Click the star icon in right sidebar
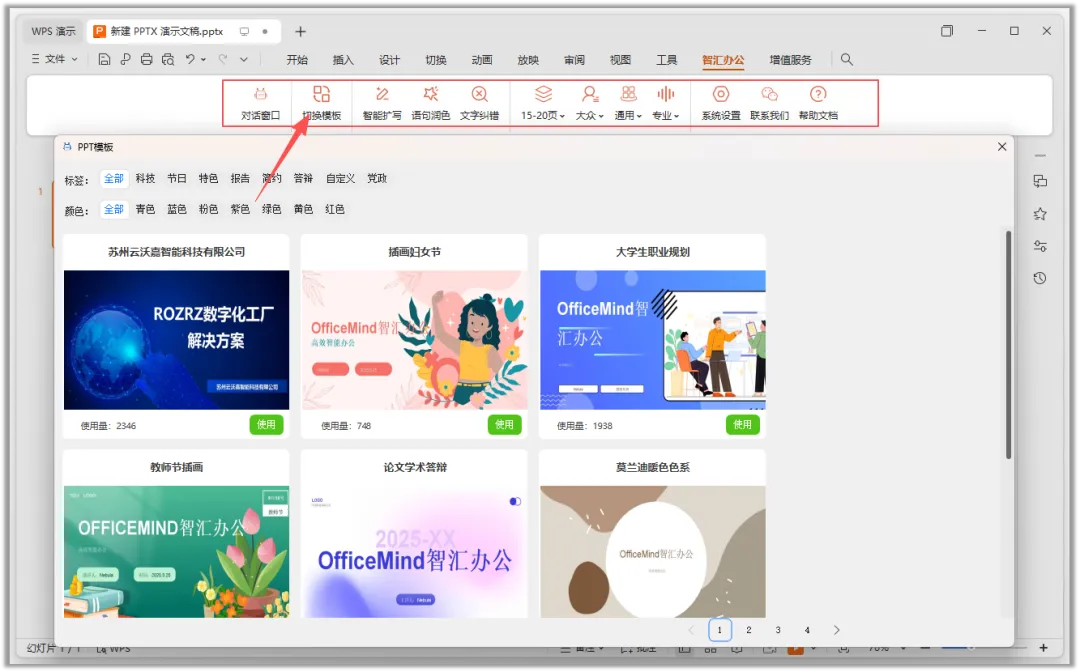Screen dimensions: 1080x672 (x=1040, y=214)
